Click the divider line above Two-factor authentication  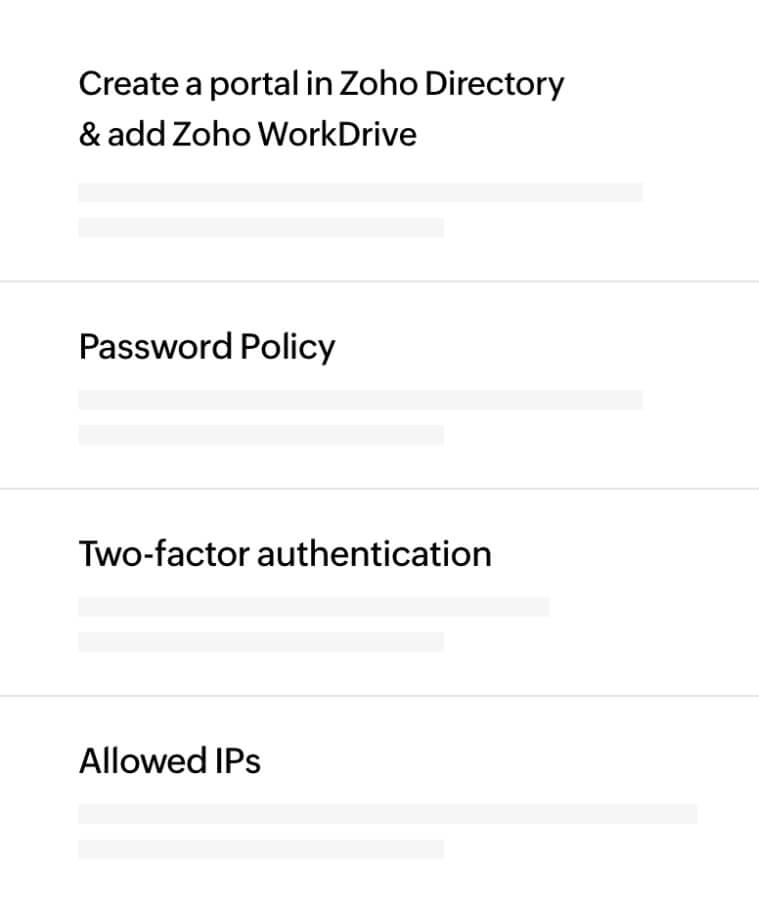coord(379,489)
